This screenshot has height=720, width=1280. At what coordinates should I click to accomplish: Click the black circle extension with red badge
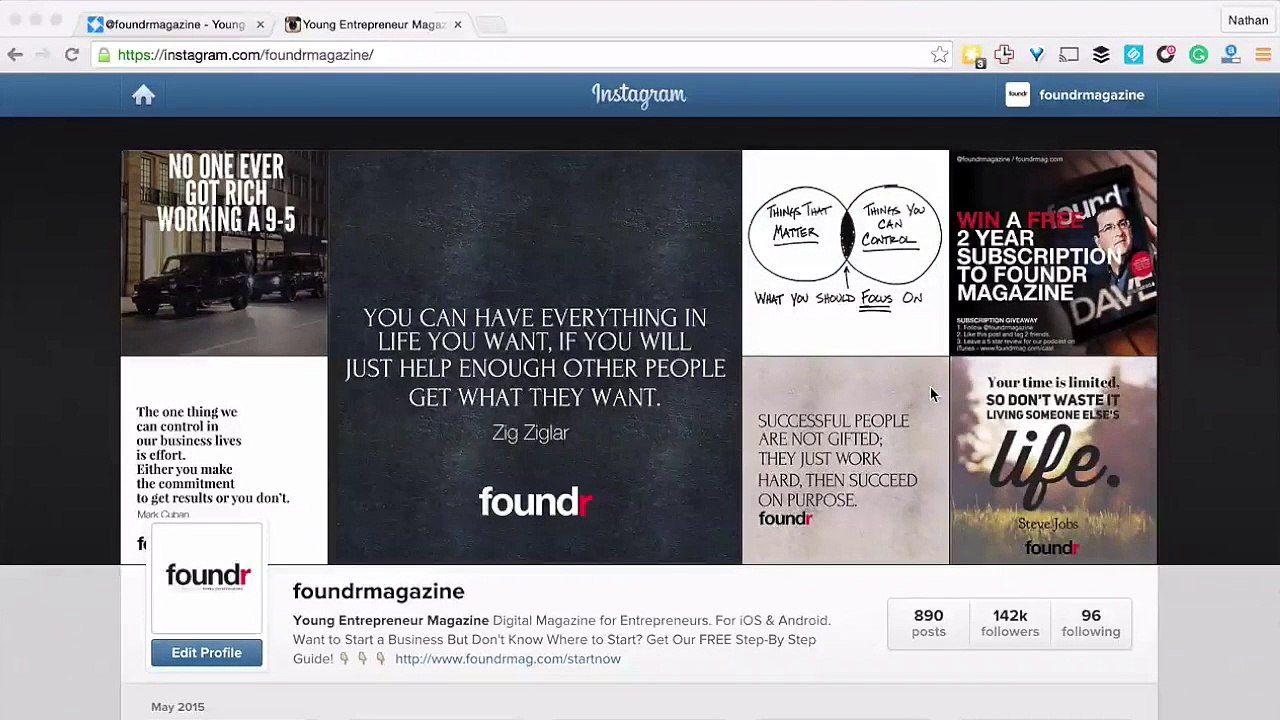coord(1166,55)
